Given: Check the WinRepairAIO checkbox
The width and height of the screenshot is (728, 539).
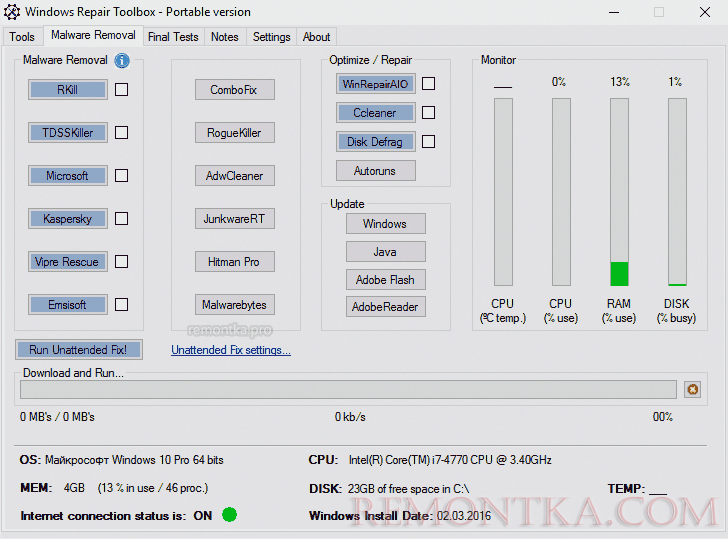Looking at the screenshot, I should point(428,84).
